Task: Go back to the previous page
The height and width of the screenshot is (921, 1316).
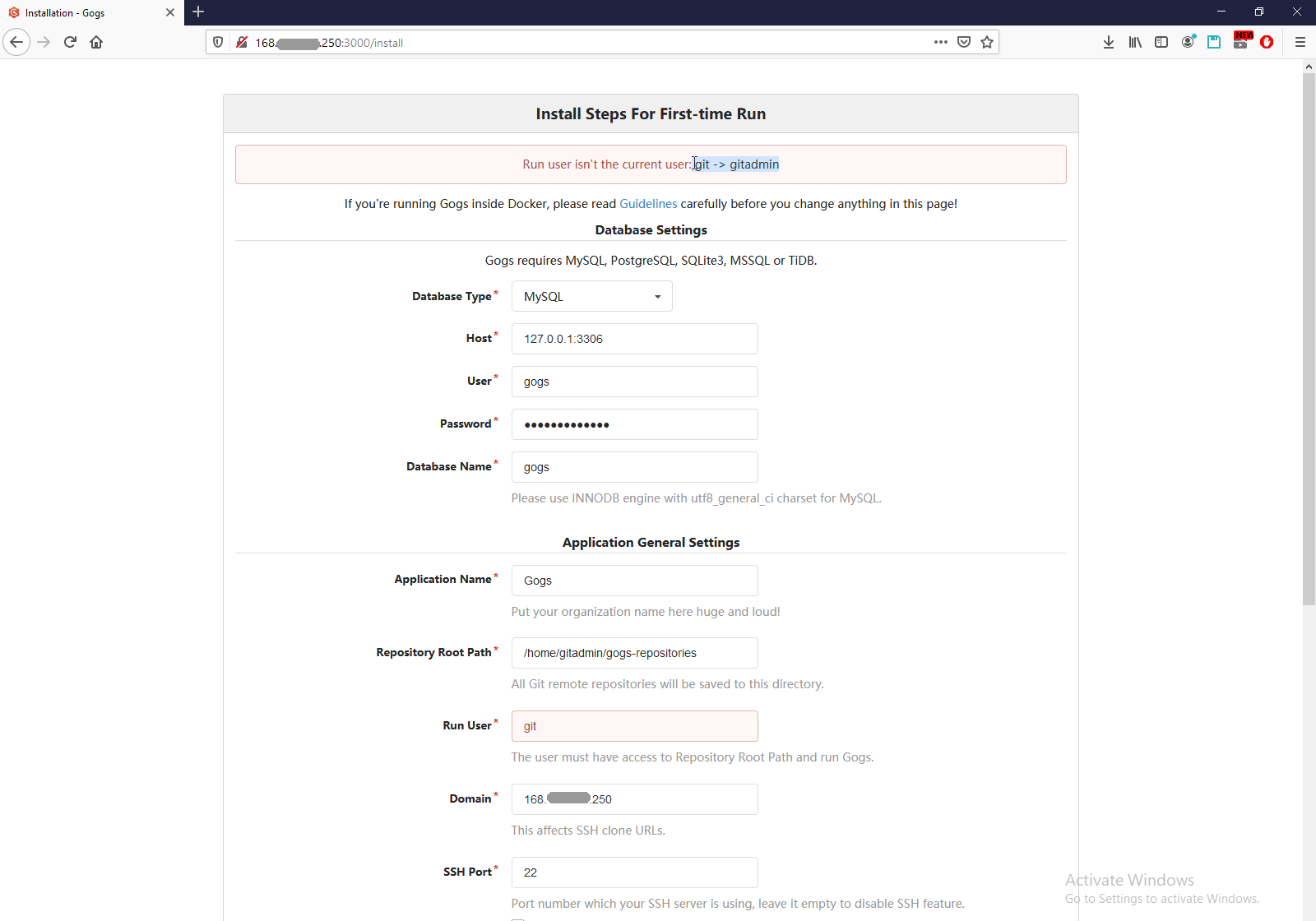Action: coord(16,42)
